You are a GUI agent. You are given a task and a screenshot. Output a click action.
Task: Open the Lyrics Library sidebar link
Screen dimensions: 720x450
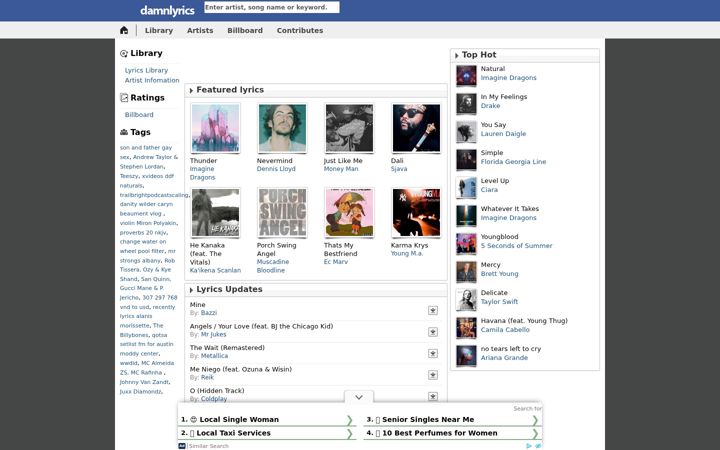pos(146,70)
